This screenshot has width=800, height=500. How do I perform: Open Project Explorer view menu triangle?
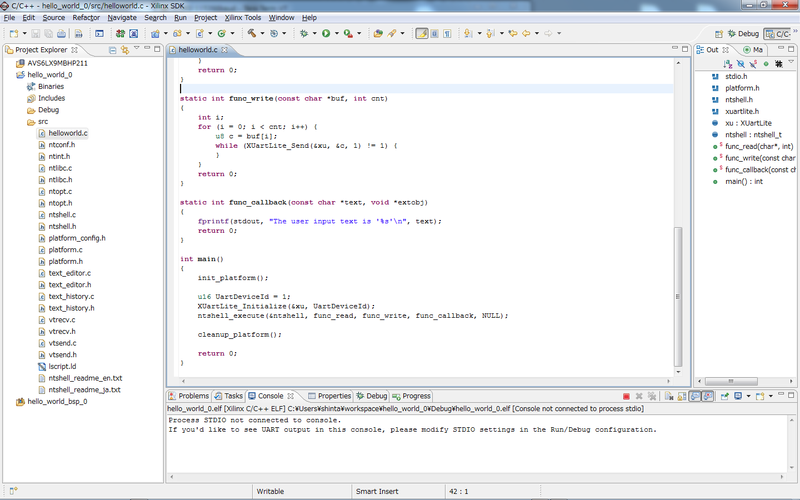pyautogui.click(x=137, y=49)
